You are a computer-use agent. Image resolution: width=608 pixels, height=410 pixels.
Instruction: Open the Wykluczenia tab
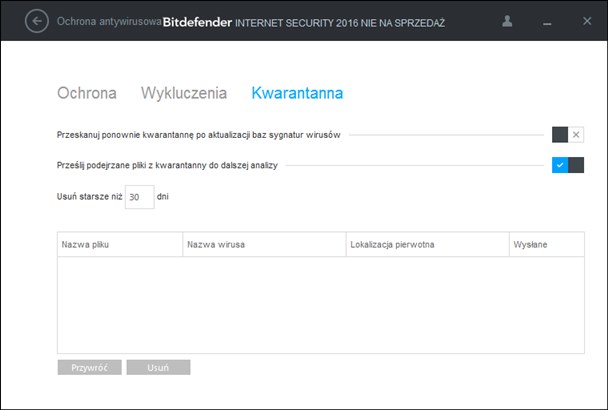coord(183,93)
